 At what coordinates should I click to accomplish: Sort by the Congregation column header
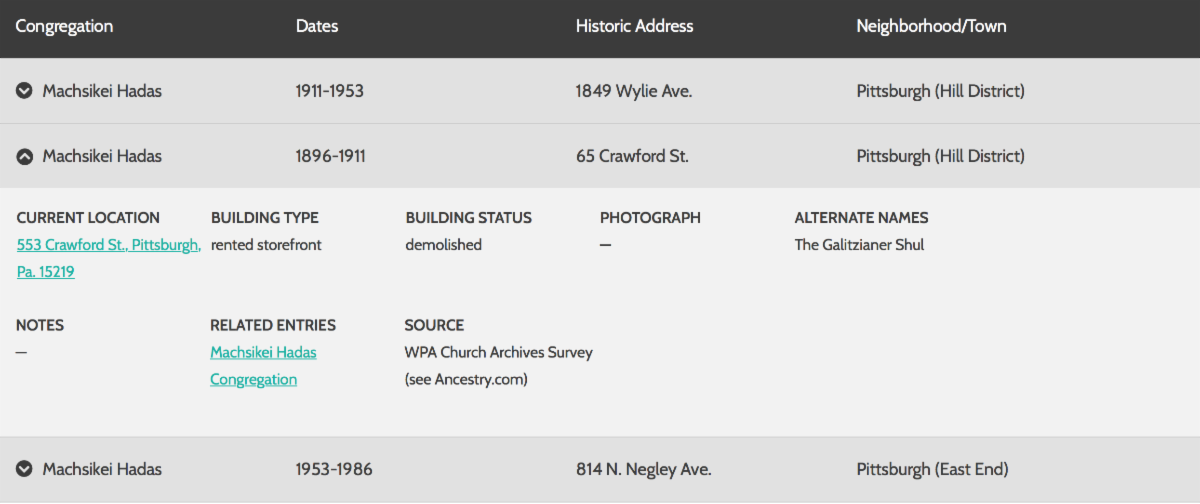tap(64, 26)
